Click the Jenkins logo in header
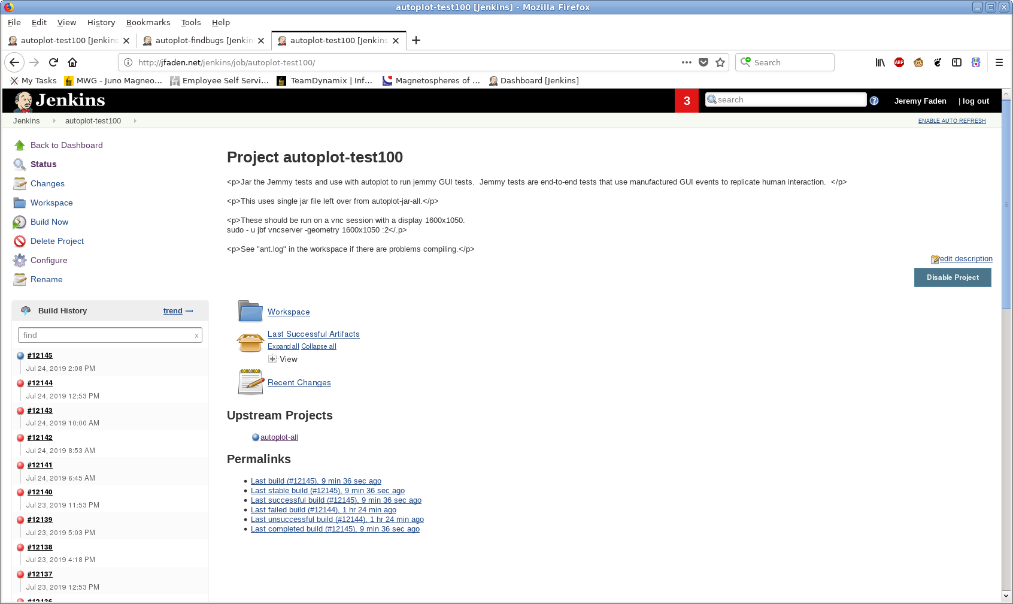Screen dimensions: 1013x604 [x=59, y=101]
